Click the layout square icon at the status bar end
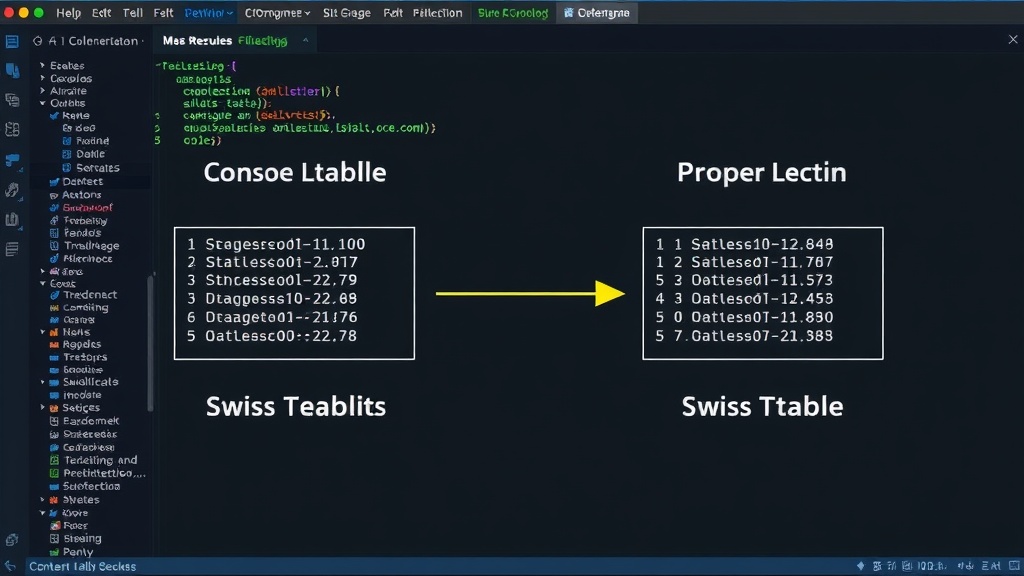This screenshot has height=576, width=1024. point(1014,566)
